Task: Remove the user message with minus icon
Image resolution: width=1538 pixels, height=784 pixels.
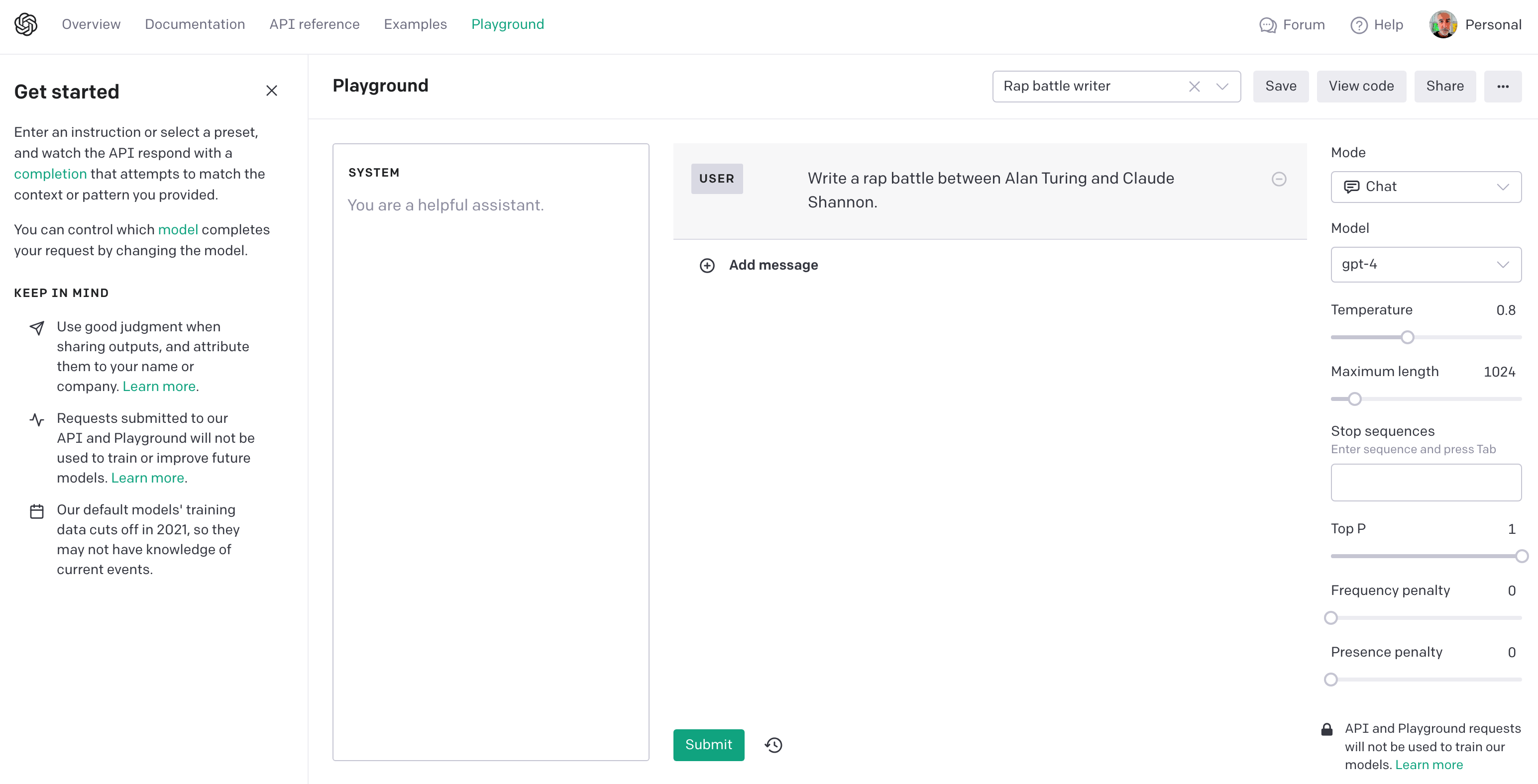Action: [x=1278, y=179]
